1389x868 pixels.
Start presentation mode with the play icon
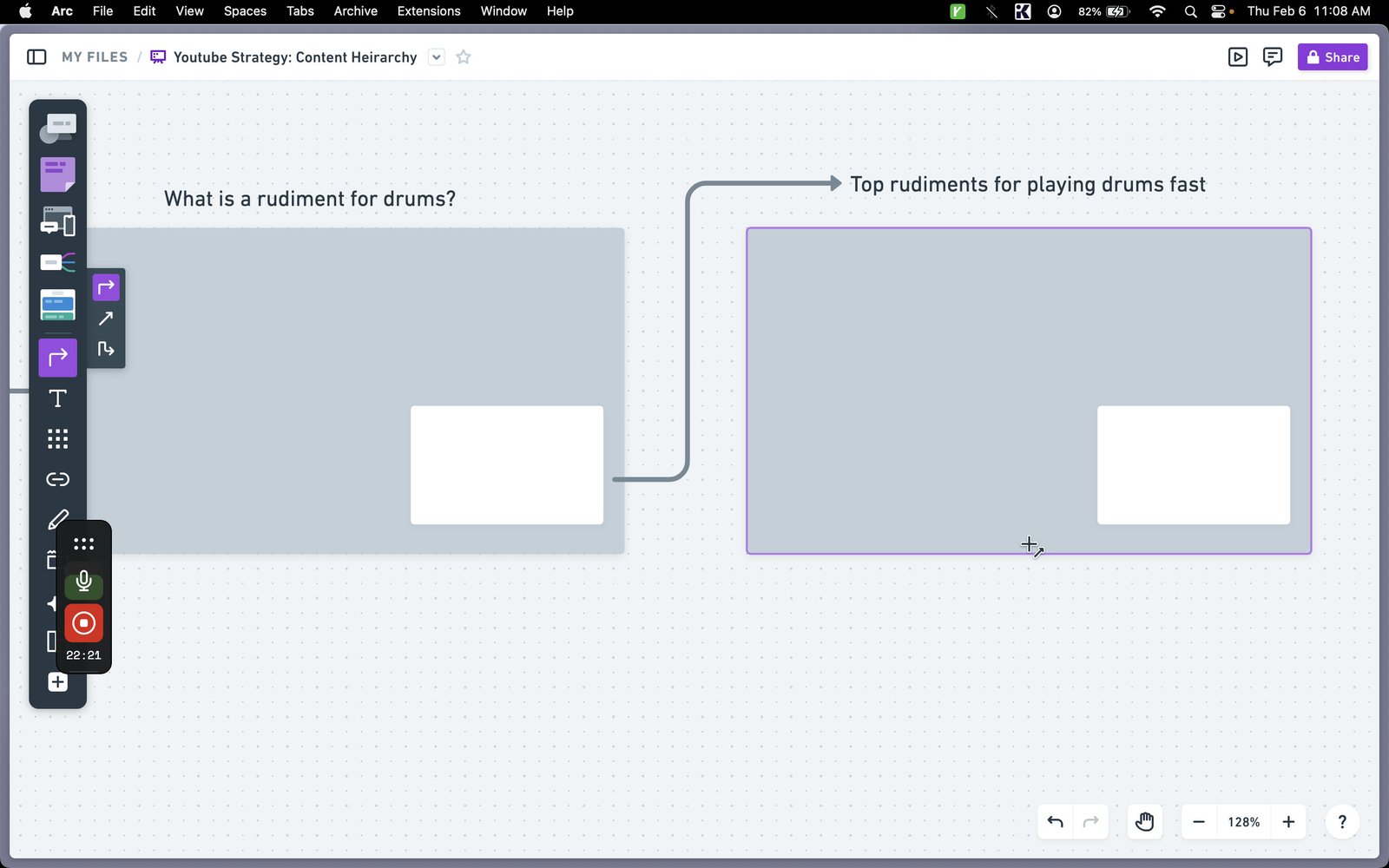coord(1238,57)
